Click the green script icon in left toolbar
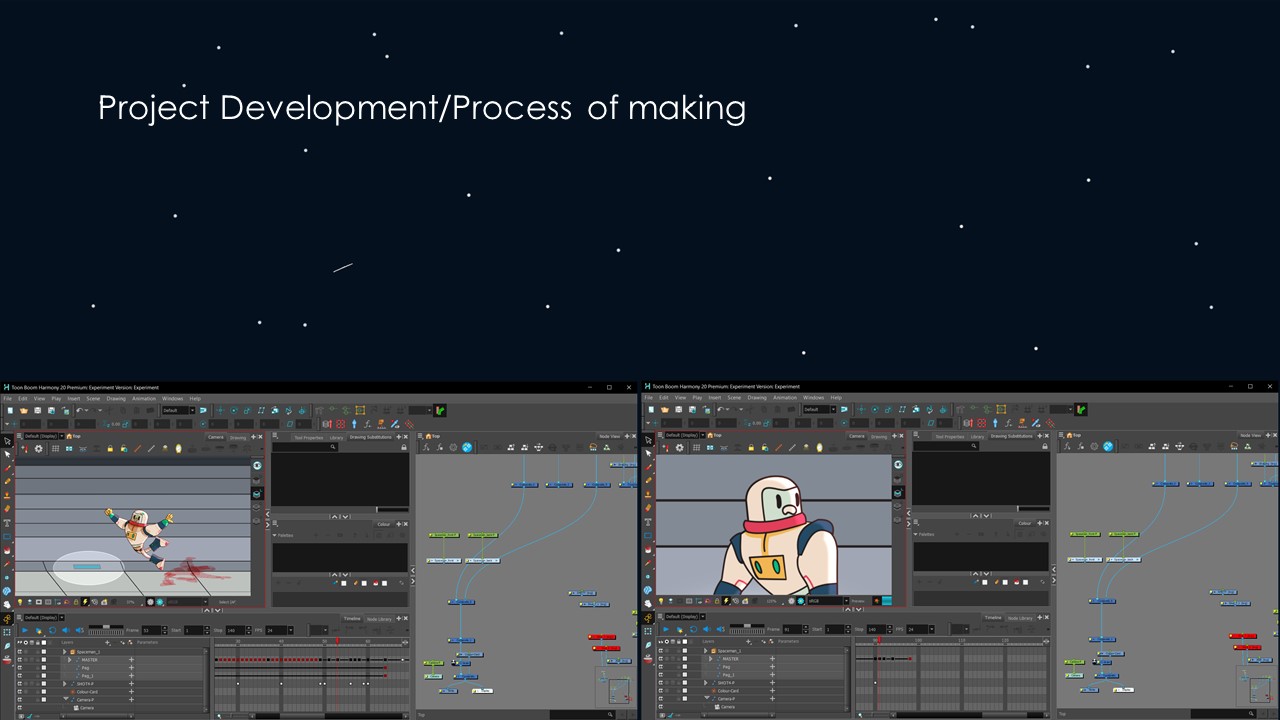 [x=440, y=410]
